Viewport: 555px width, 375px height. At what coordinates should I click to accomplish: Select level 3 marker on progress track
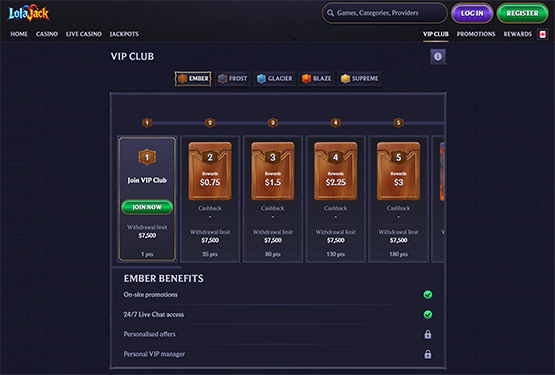click(x=273, y=123)
